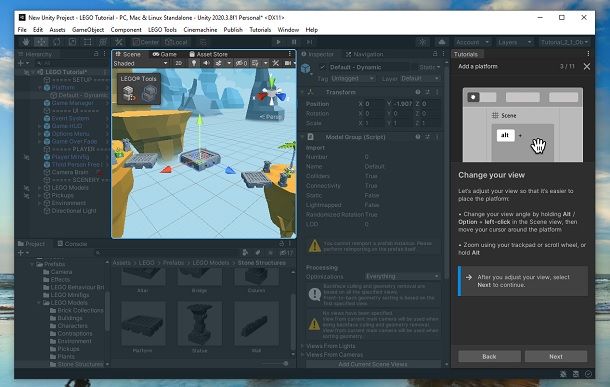
Task: Click the Assets breadcrumb link
Action: click(x=121, y=263)
